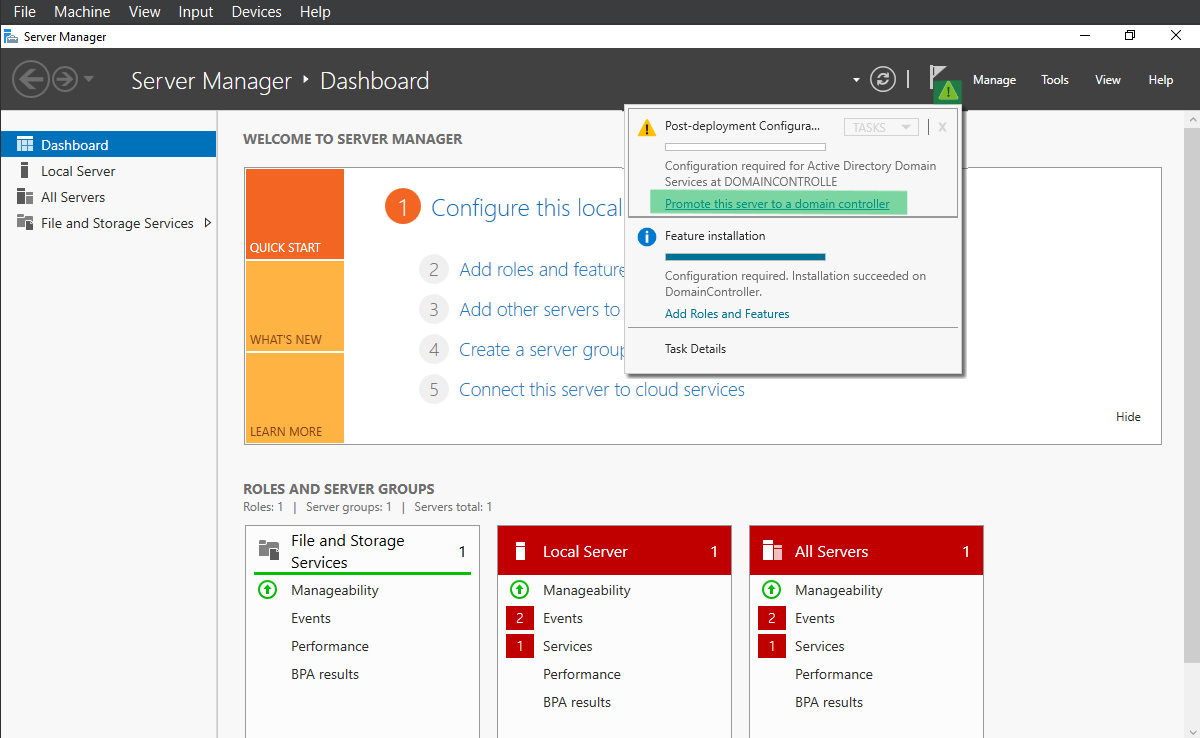Viewport: 1200px width, 738px height.
Task: Click the Add Roles and Features link in notification
Action: [727, 314]
